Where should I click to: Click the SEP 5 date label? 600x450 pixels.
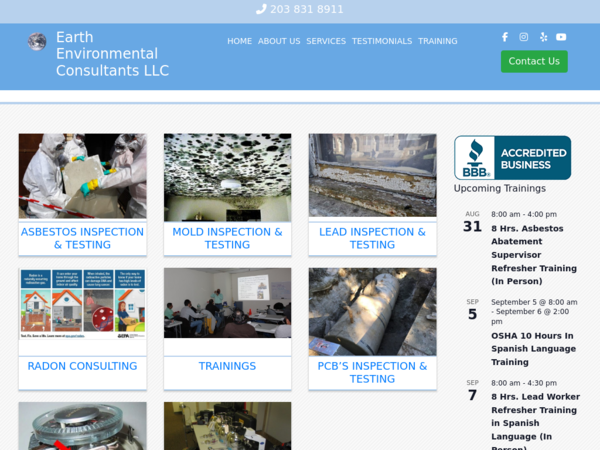[472, 310]
